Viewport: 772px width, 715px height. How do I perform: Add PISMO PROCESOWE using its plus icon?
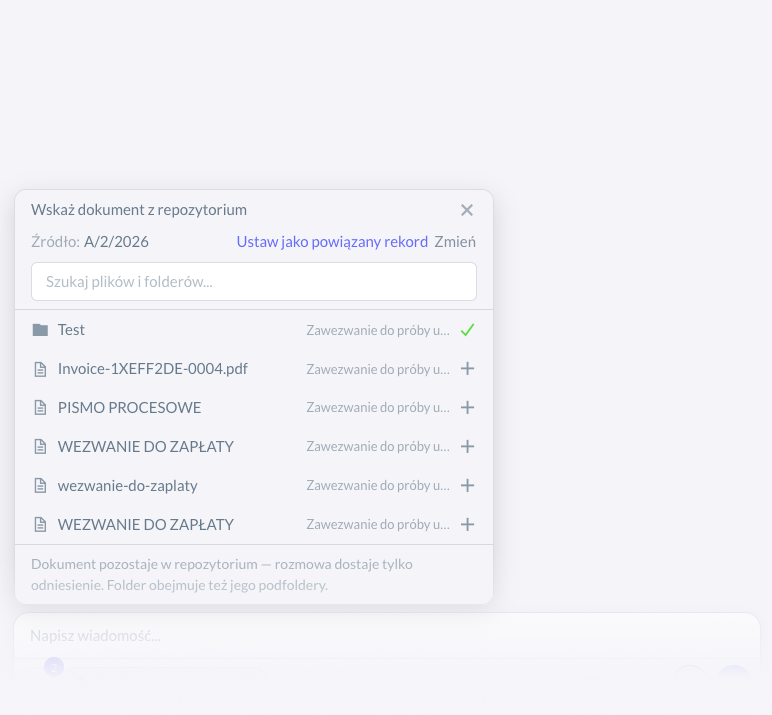(467, 408)
